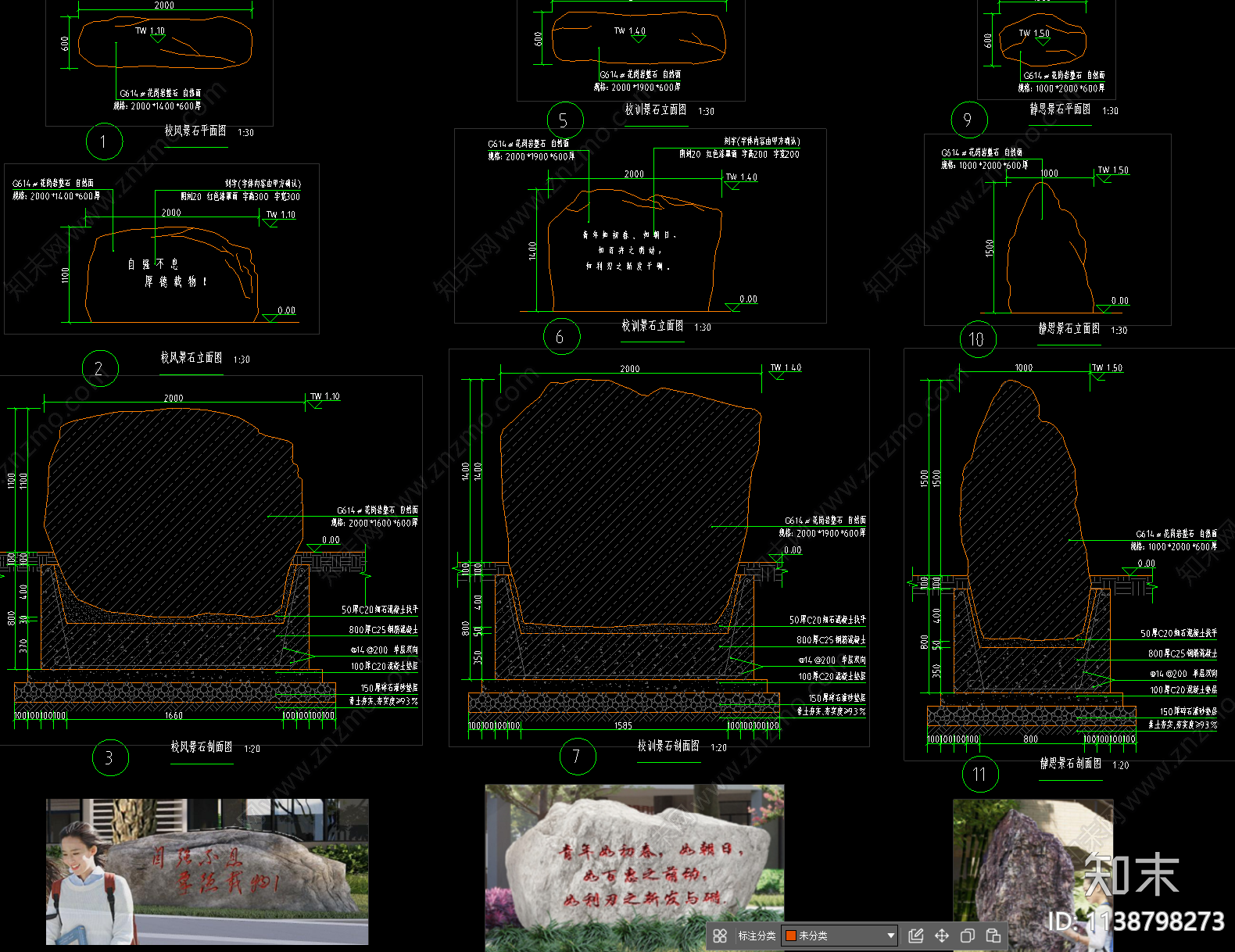The height and width of the screenshot is (952, 1235).
Task: Click the 标注分类 label in the toolbar
Action: pos(757,936)
